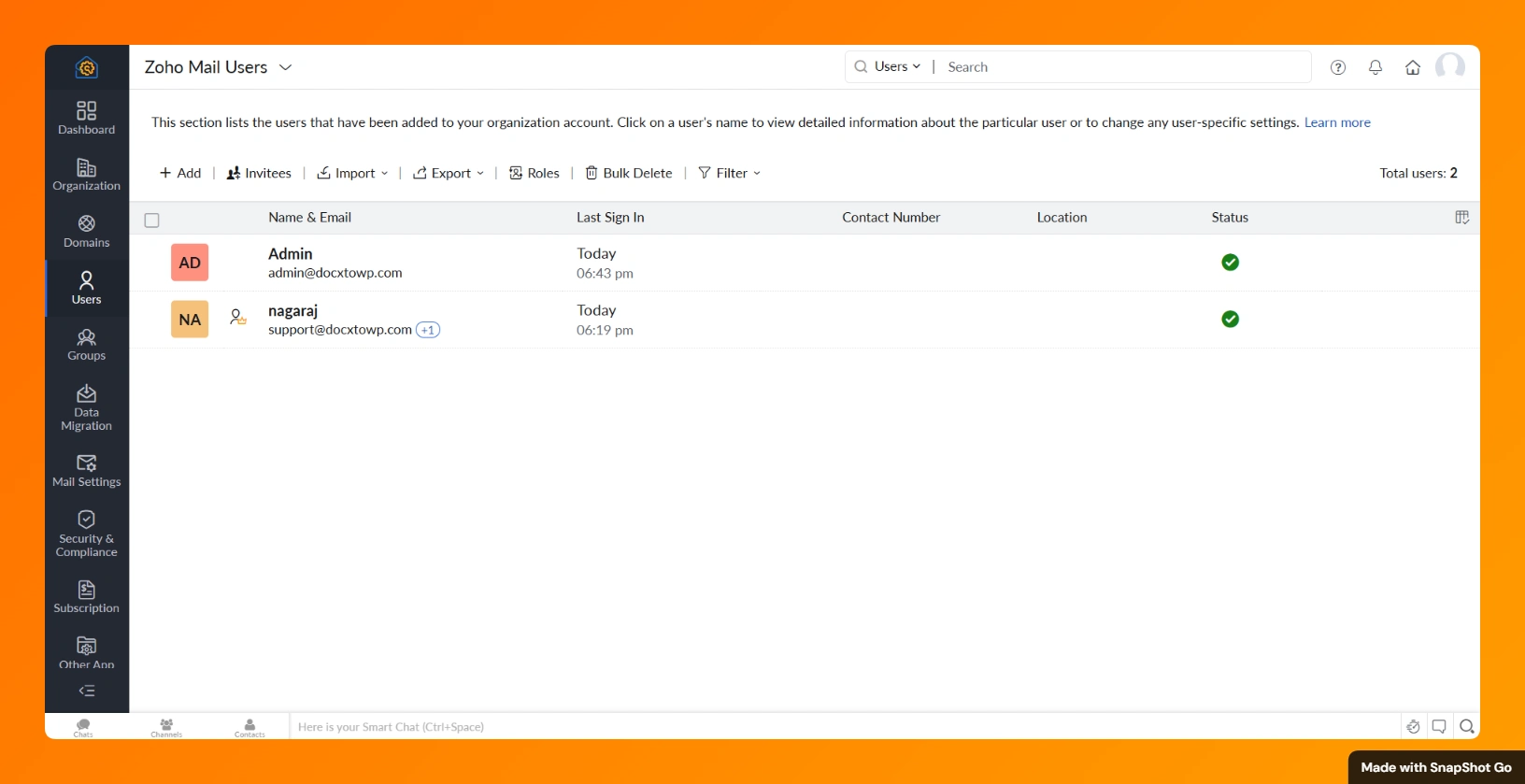Click the bottom bar chat bubble icon
The height and width of the screenshot is (784, 1525).
1439,726
